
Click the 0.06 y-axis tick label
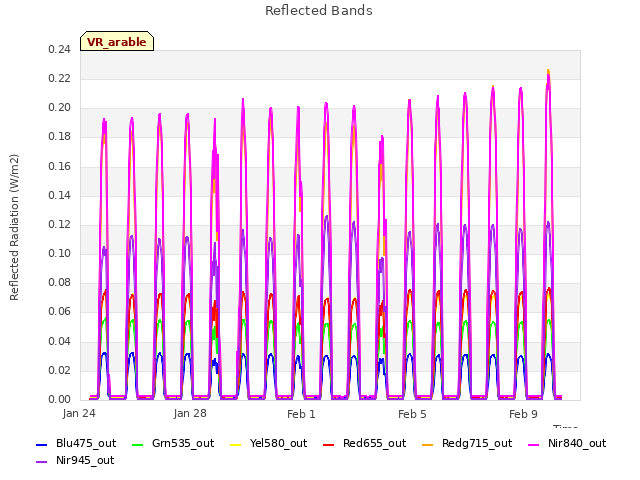60,312
